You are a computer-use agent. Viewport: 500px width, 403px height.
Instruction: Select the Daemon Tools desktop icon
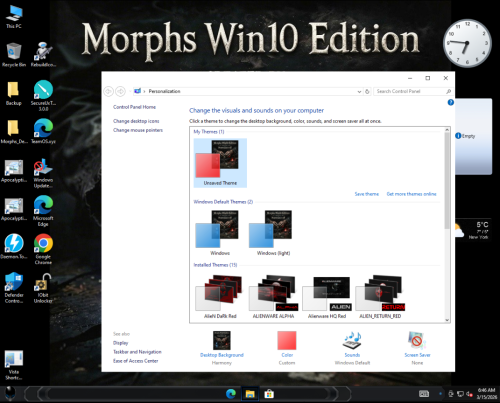(x=14, y=247)
